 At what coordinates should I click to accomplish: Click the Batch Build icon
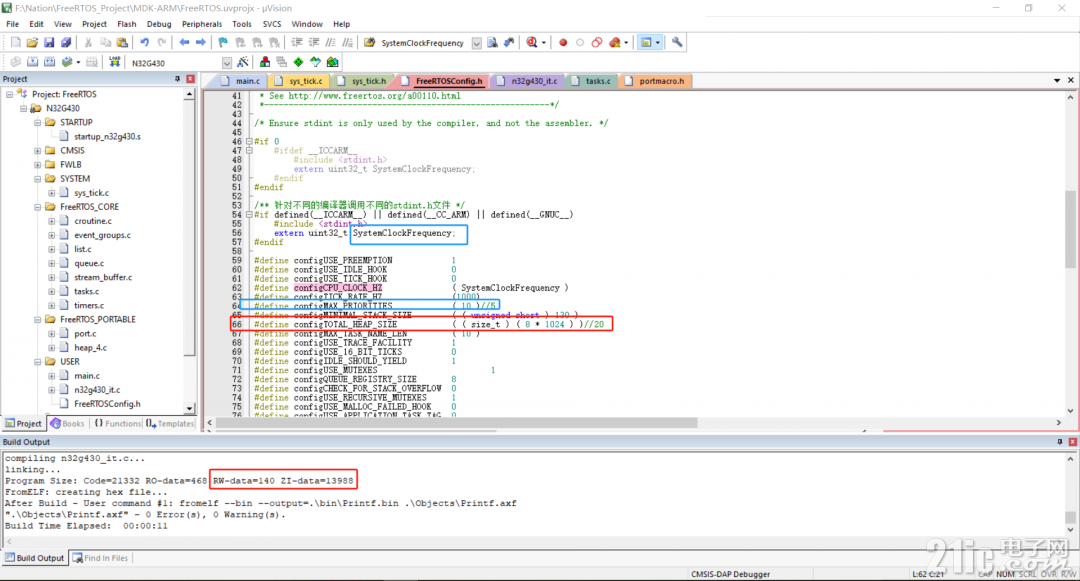click(67, 62)
